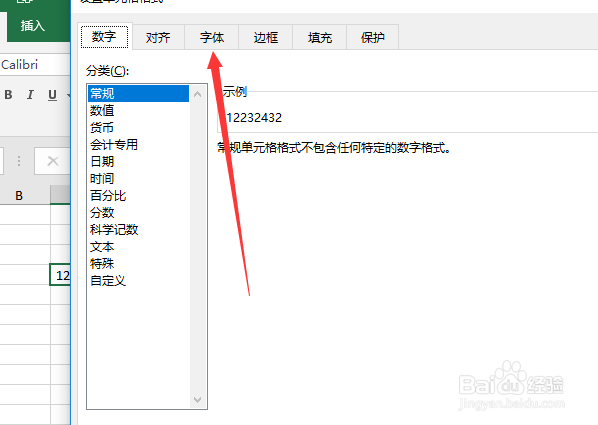Toggle Italic in Excel ribbon

click(x=30, y=95)
